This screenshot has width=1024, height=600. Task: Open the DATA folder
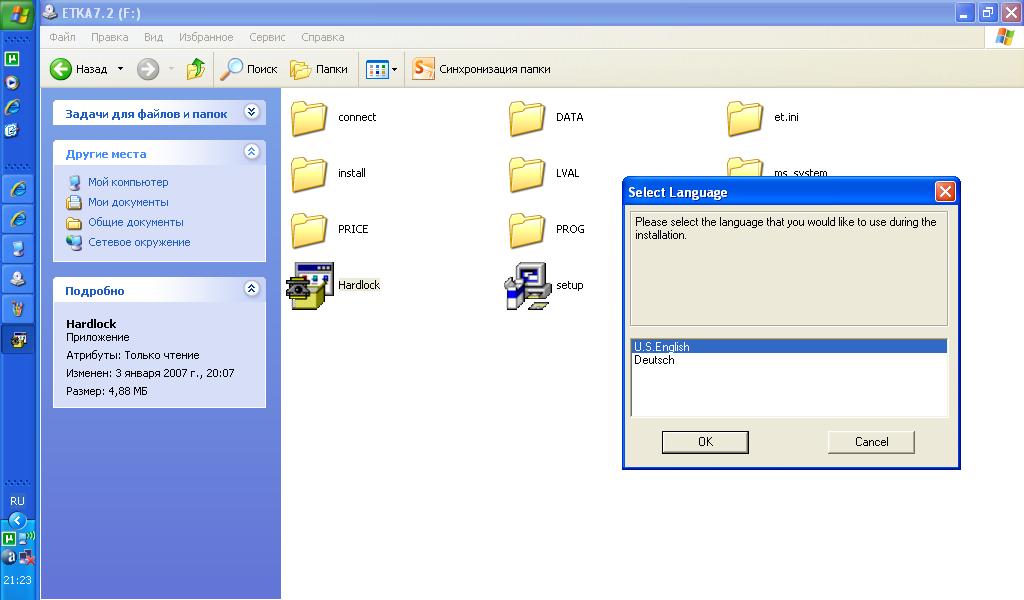[x=527, y=118]
